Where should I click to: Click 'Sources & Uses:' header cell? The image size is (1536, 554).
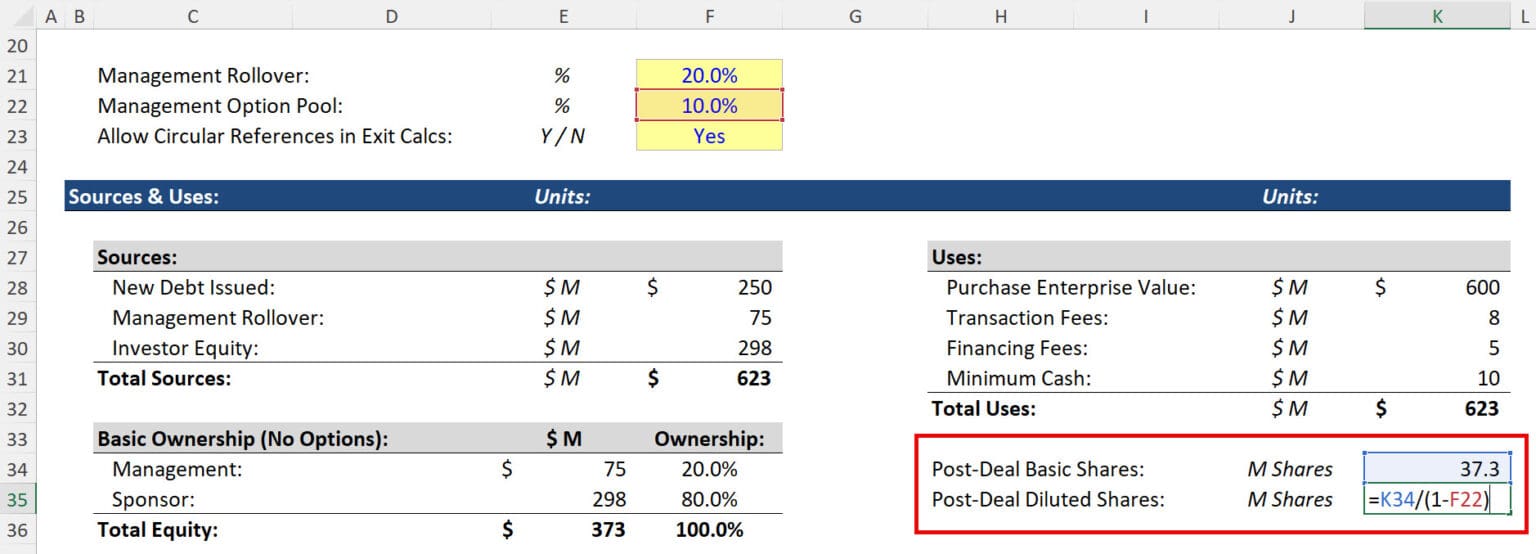click(x=143, y=196)
